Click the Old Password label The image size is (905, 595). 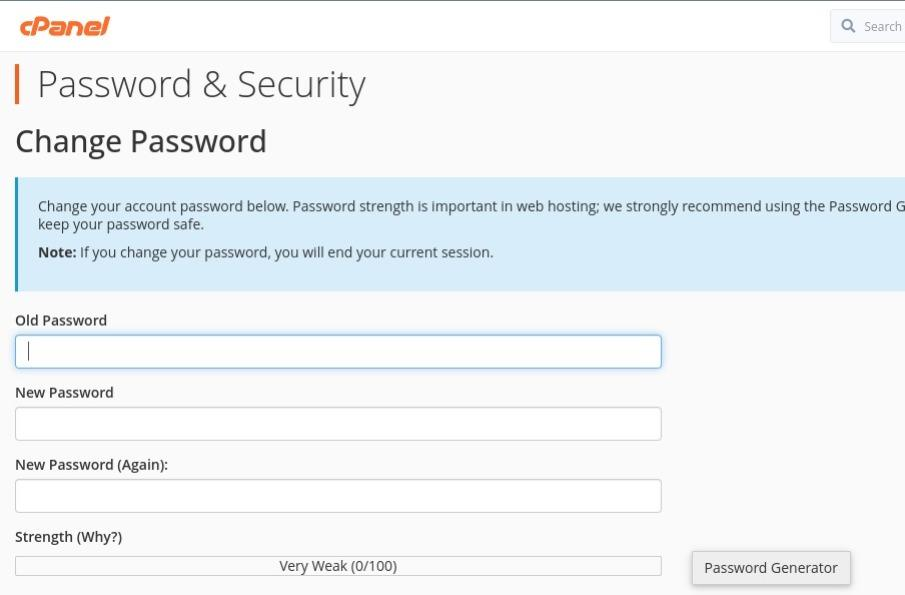tap(61, 320)
